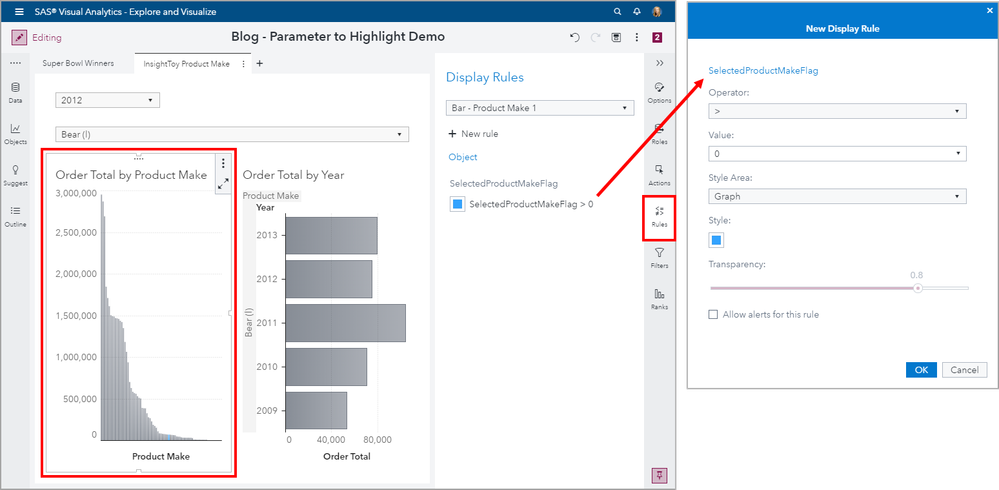Screen dimensions: 999x490
Task: Open Bar - Product Make 1 dropdown
Action: click(540, 108)
